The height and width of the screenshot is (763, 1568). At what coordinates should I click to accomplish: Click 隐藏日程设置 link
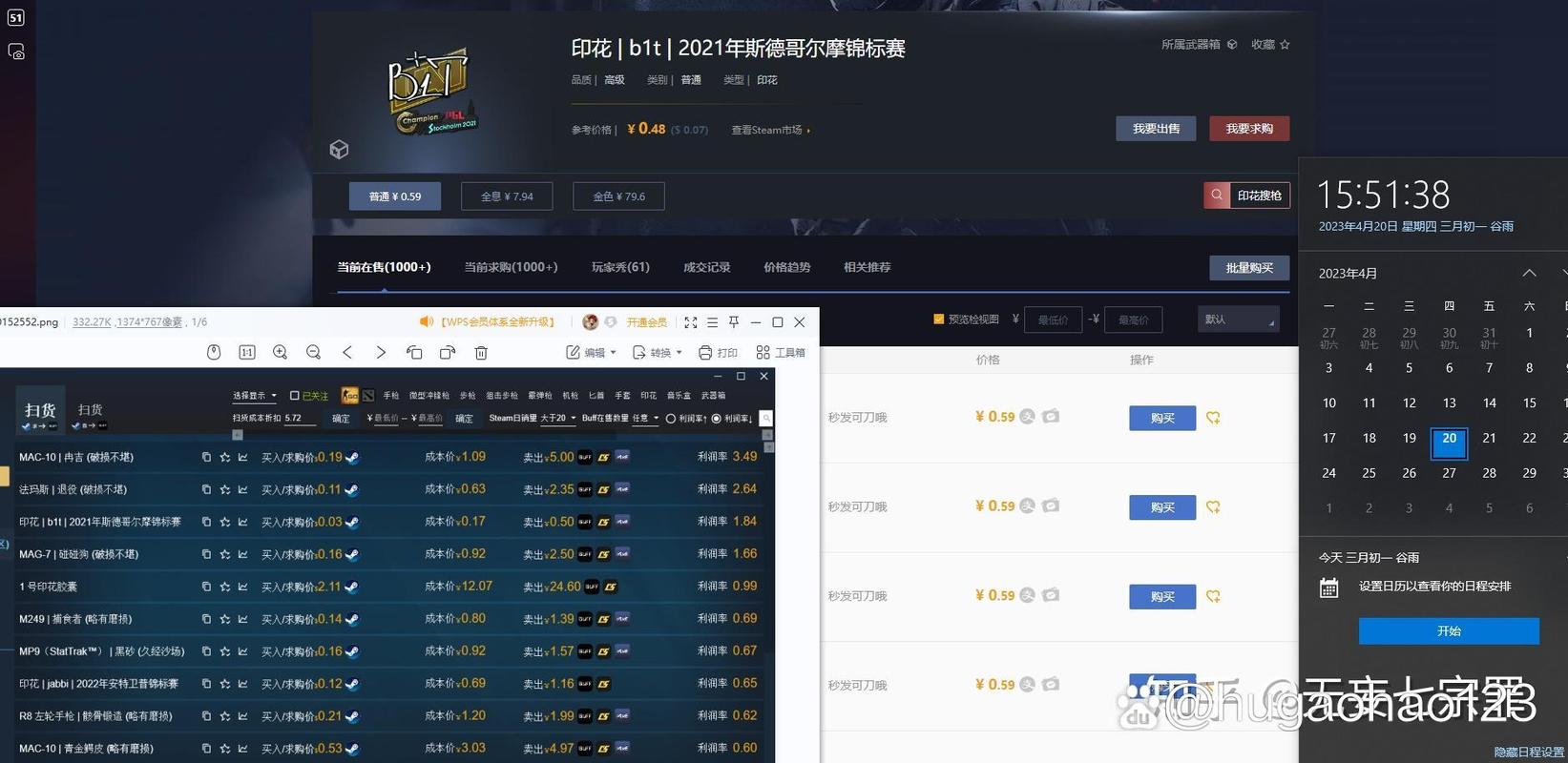tap(1529, 753)
